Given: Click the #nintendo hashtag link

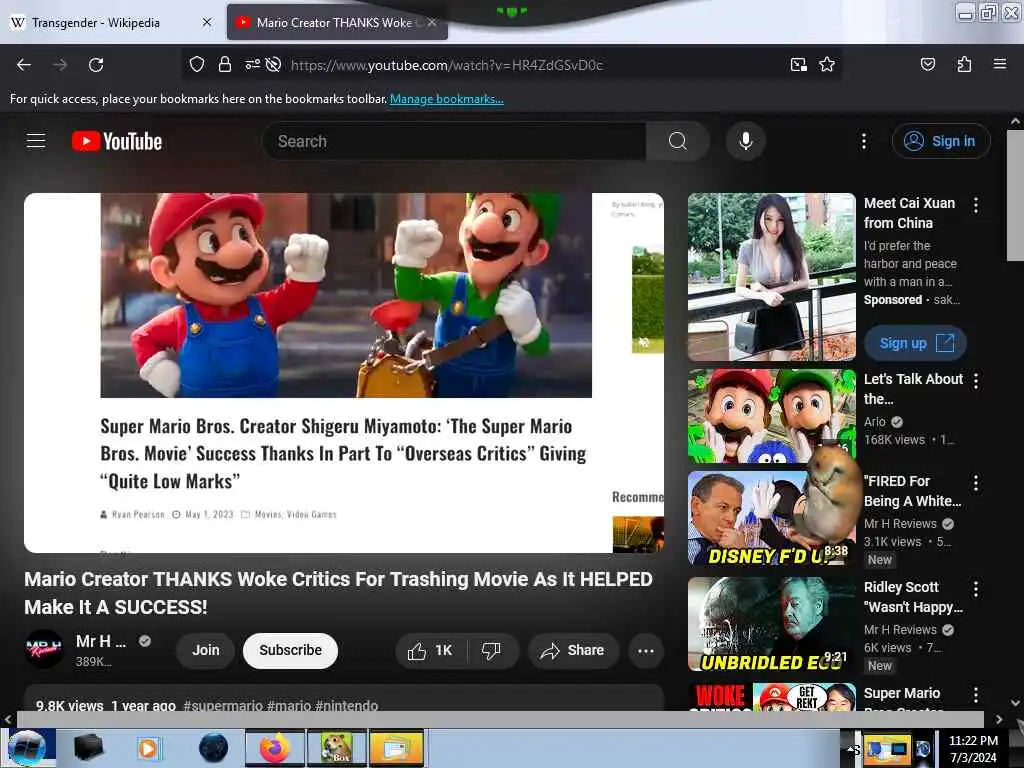Looking at the screenshot, I should pos(347,705).
